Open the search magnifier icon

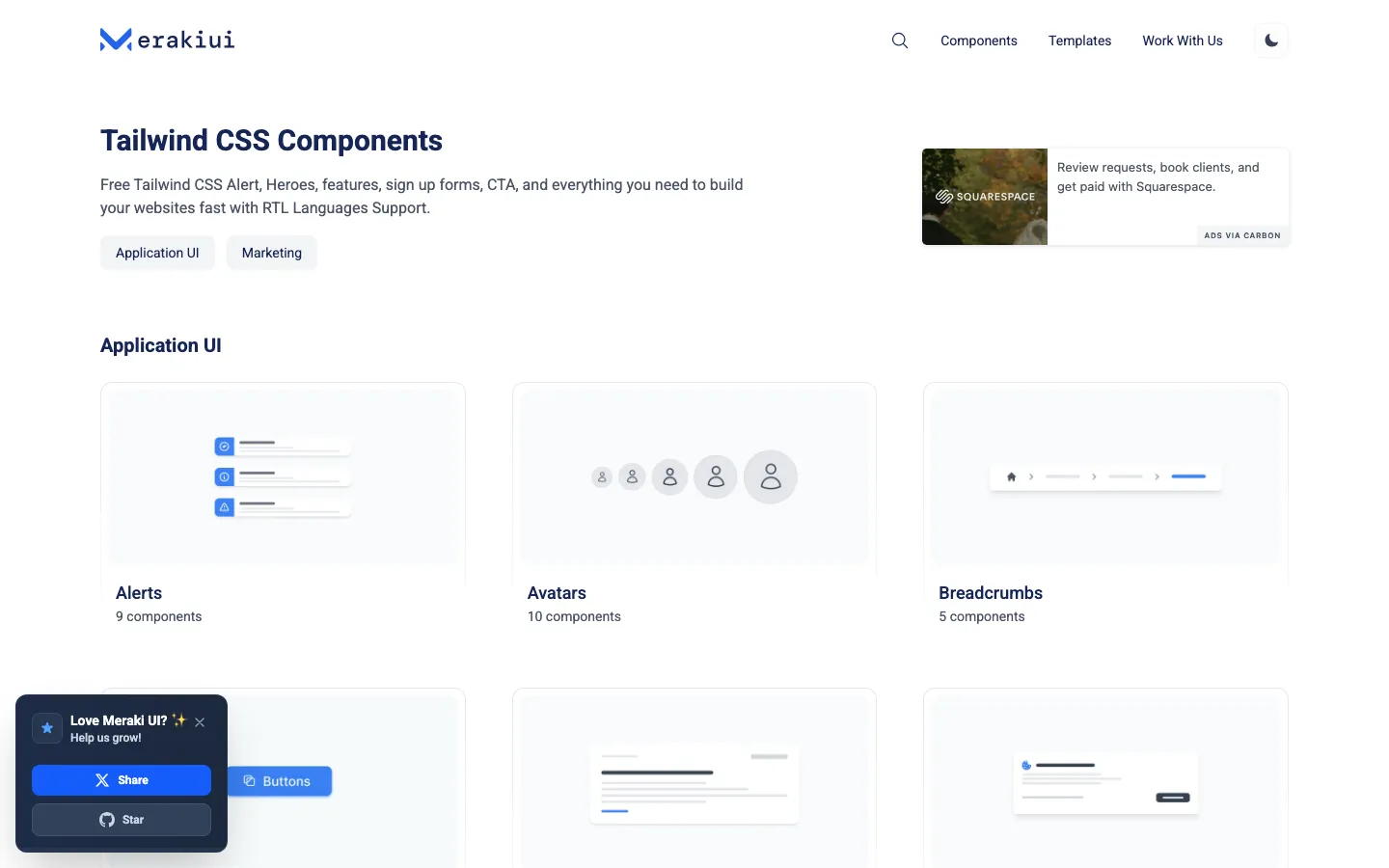(900, 41)
